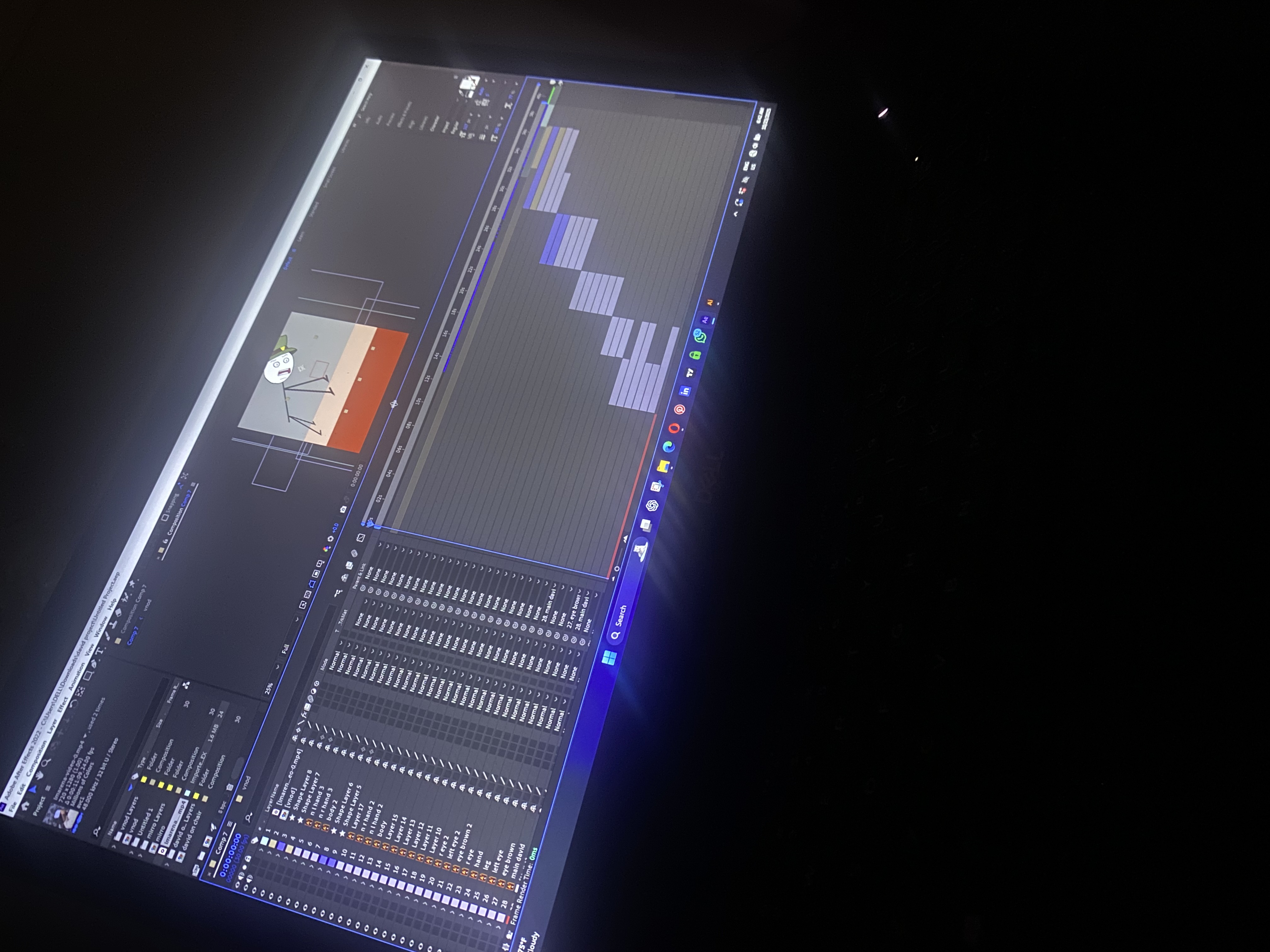Open the 25% magnification dropdown

coord(273,681)
